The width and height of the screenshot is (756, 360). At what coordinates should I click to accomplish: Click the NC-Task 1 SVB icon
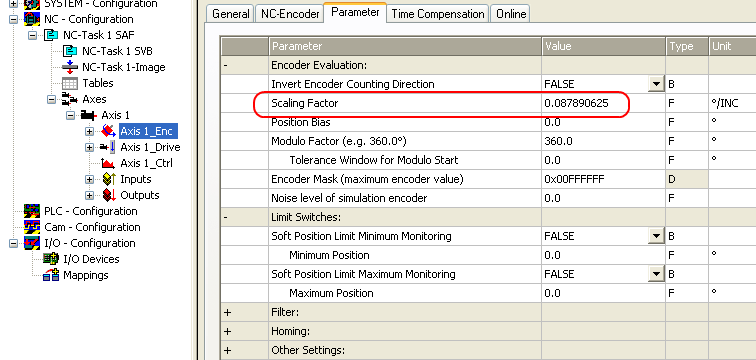pyautogui.click(x=70, y=51)
